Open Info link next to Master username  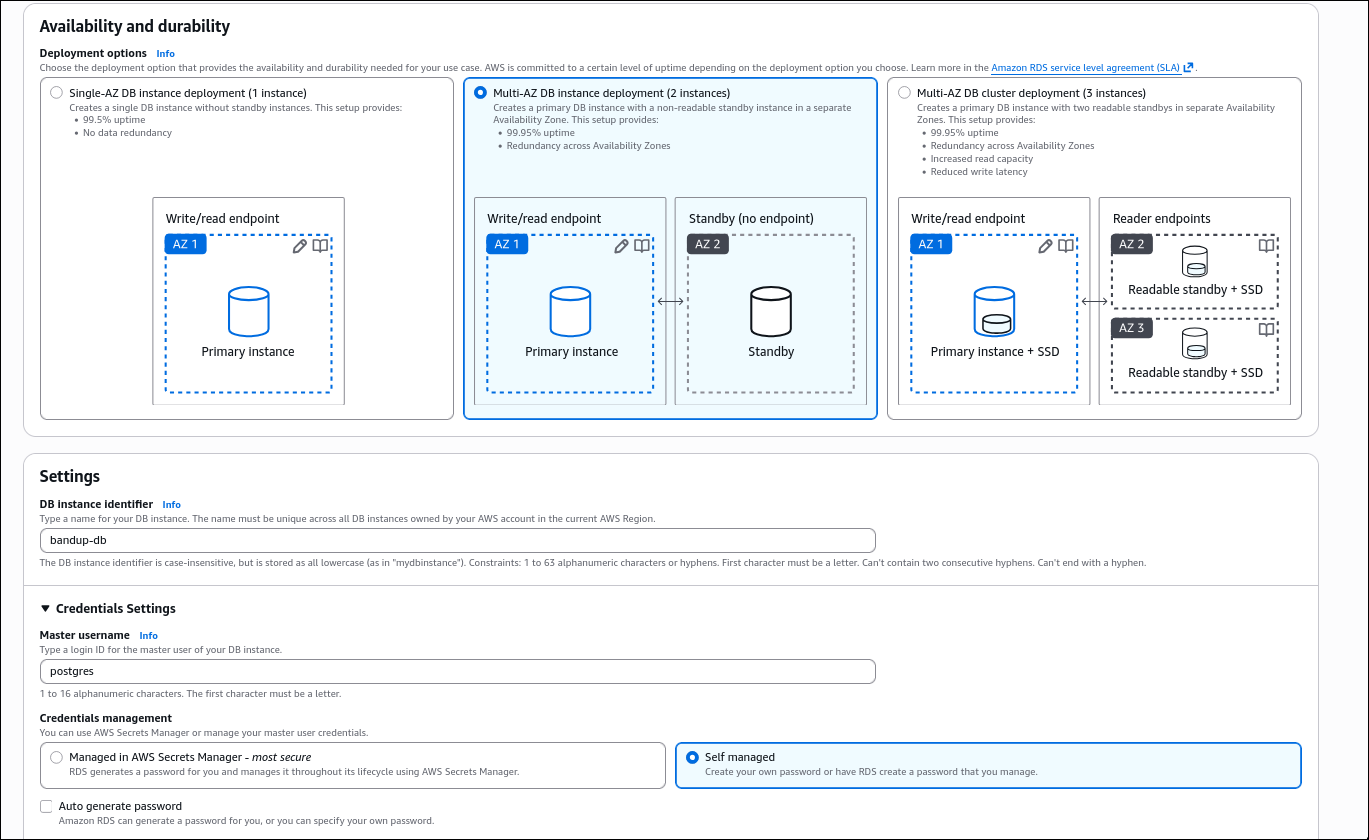pos(148,635)
